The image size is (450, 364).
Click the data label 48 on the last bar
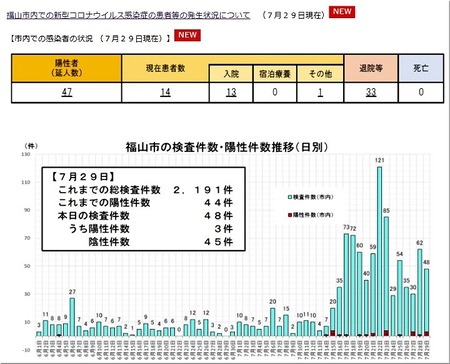pos(426,262)
